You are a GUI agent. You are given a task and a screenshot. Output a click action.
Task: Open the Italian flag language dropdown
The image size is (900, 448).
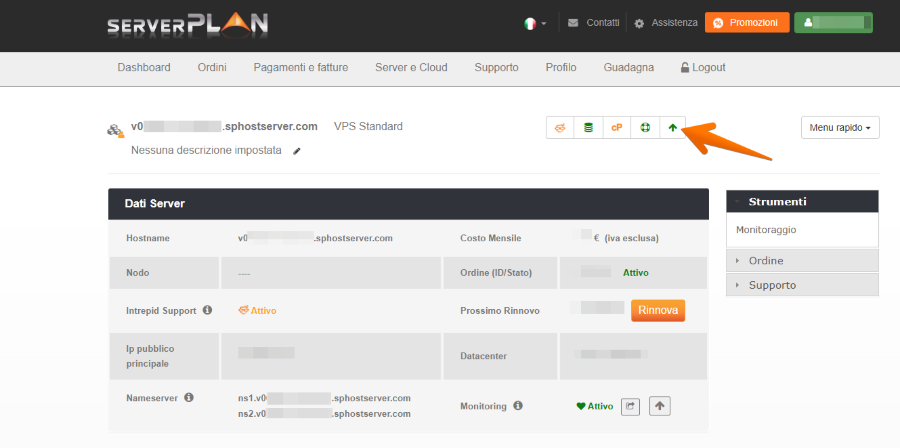pyautogui.click(x=535, y=22)
